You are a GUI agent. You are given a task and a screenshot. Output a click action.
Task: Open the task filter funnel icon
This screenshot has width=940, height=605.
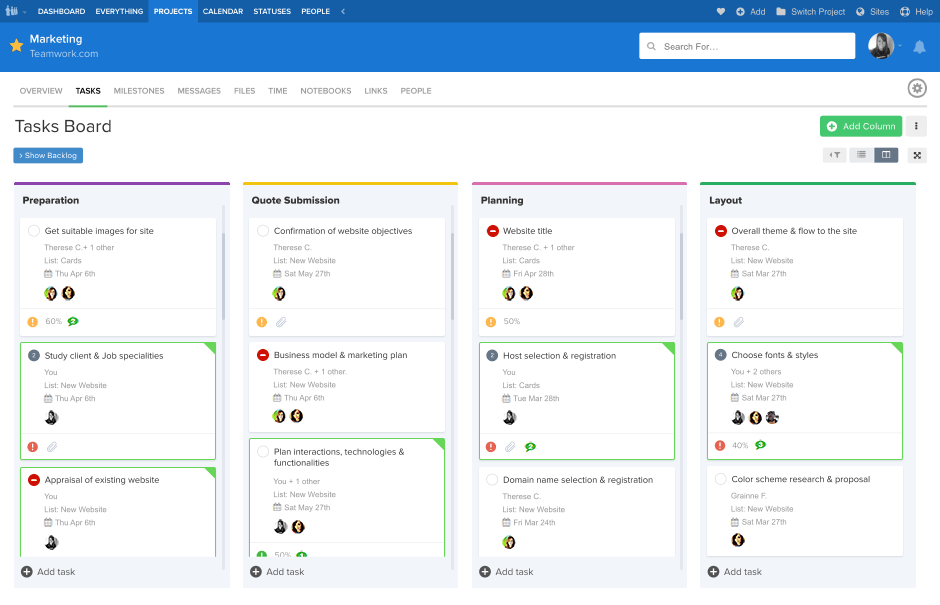point(834,155)
